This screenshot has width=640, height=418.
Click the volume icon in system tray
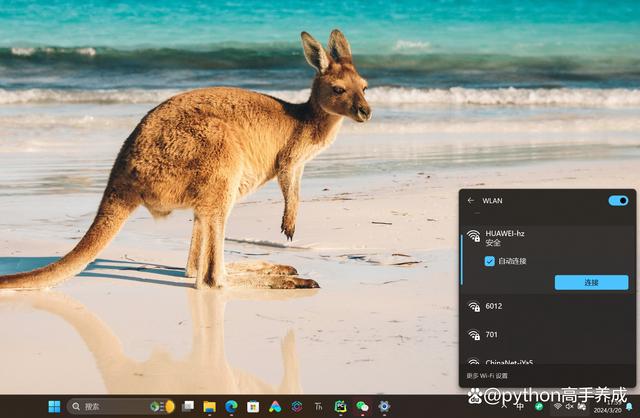[x=569, y=406]
